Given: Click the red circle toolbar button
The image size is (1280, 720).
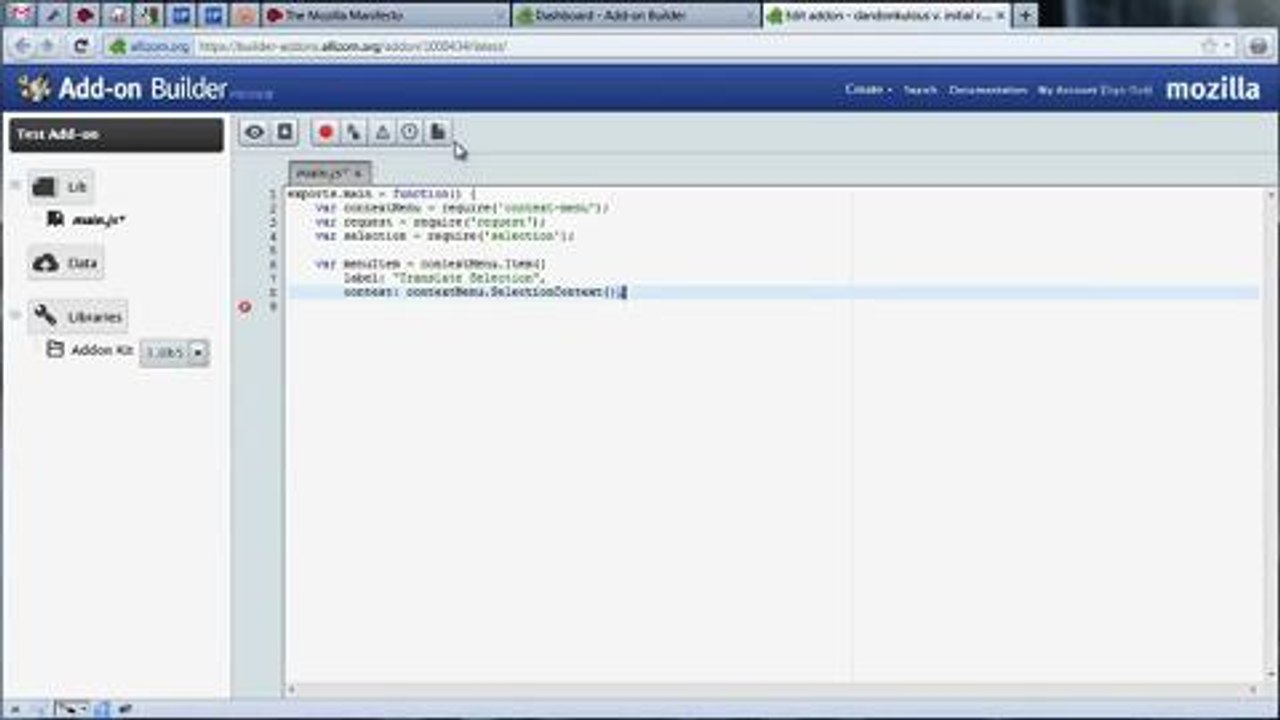Looking at the screenshot, I should 326,132.
